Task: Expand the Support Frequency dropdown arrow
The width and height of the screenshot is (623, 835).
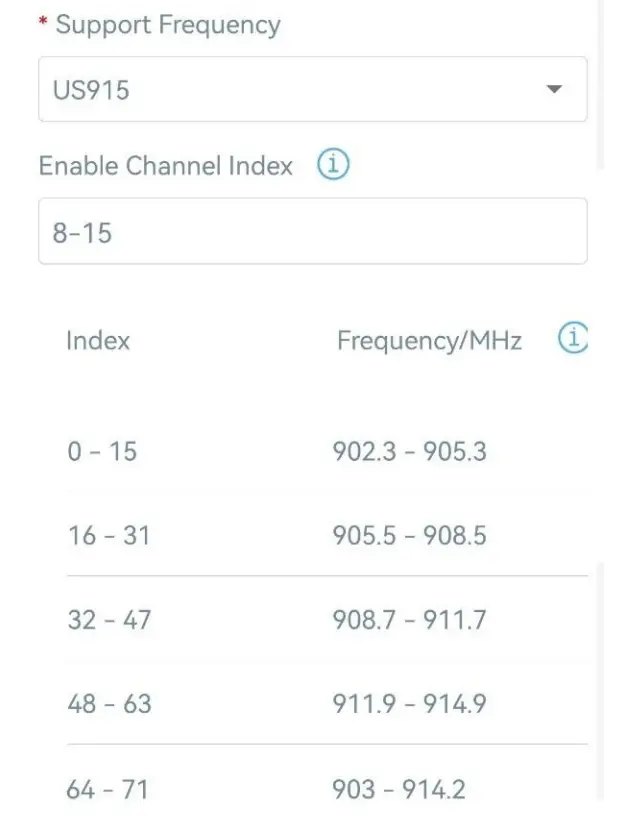Action: point(555,90)
